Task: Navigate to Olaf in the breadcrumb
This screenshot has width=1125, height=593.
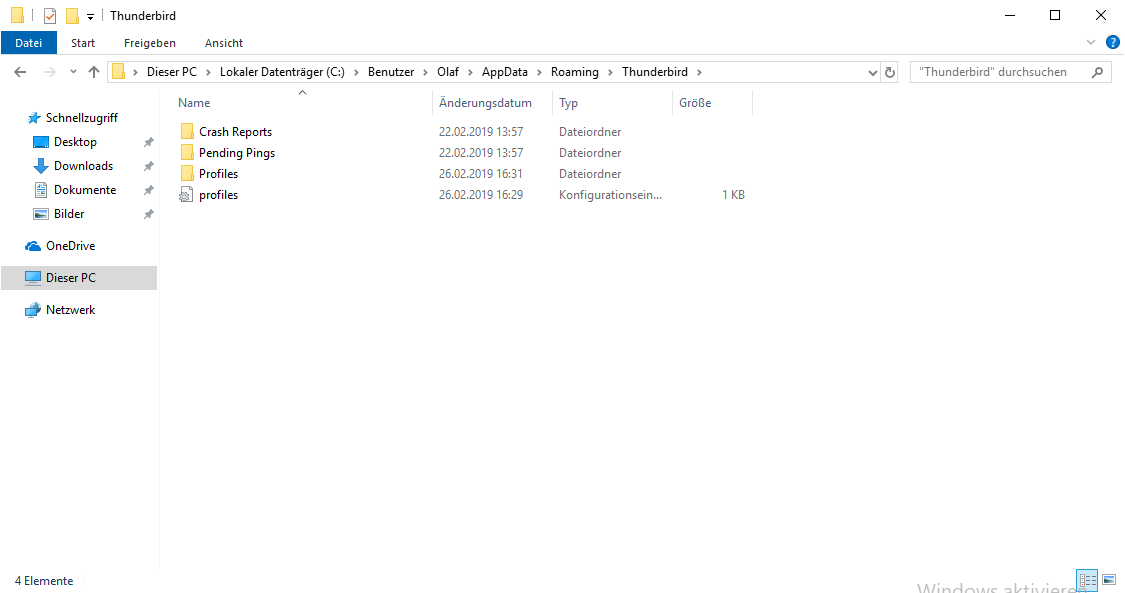Action: 448,72
